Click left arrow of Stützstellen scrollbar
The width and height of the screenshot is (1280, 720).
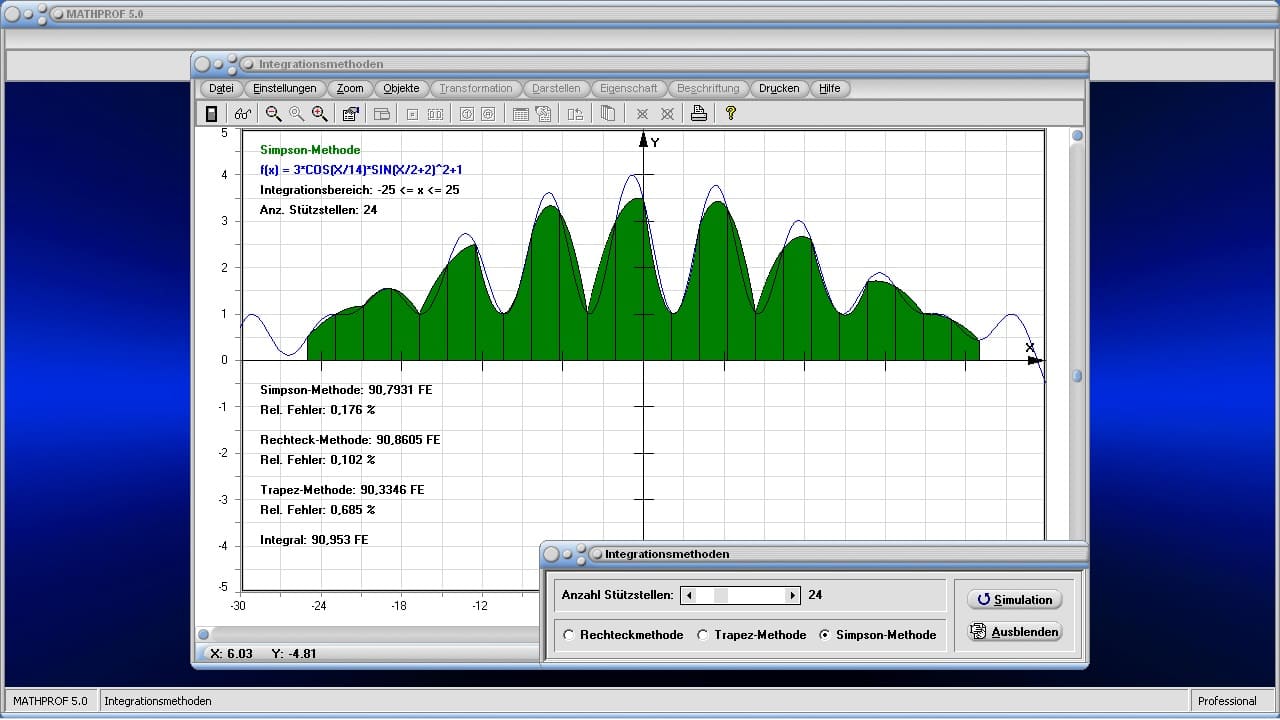click(x=688, y=595)
